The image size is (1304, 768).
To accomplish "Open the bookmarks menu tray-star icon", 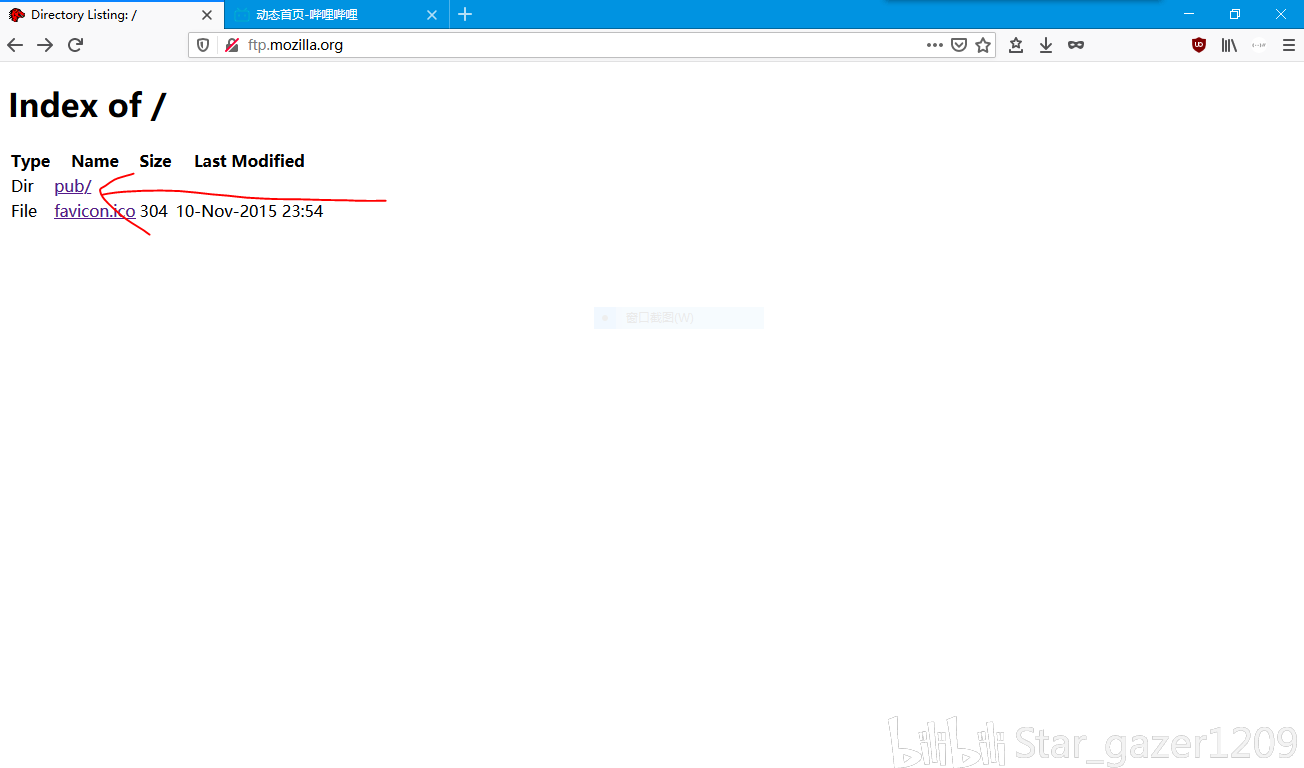I will [1016, 45].
